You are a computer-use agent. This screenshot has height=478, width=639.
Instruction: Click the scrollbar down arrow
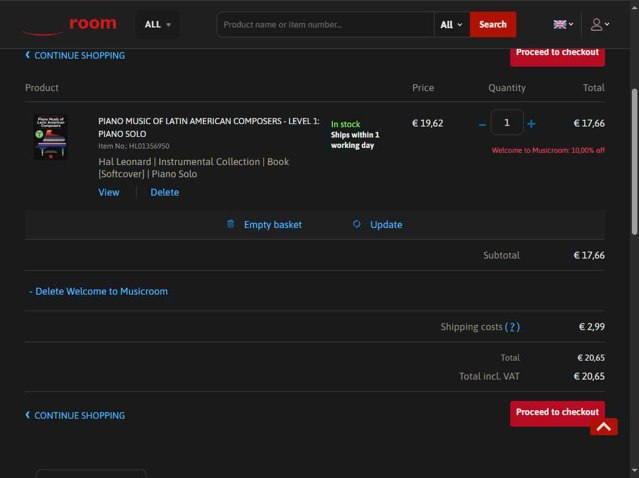coord(635,472)
